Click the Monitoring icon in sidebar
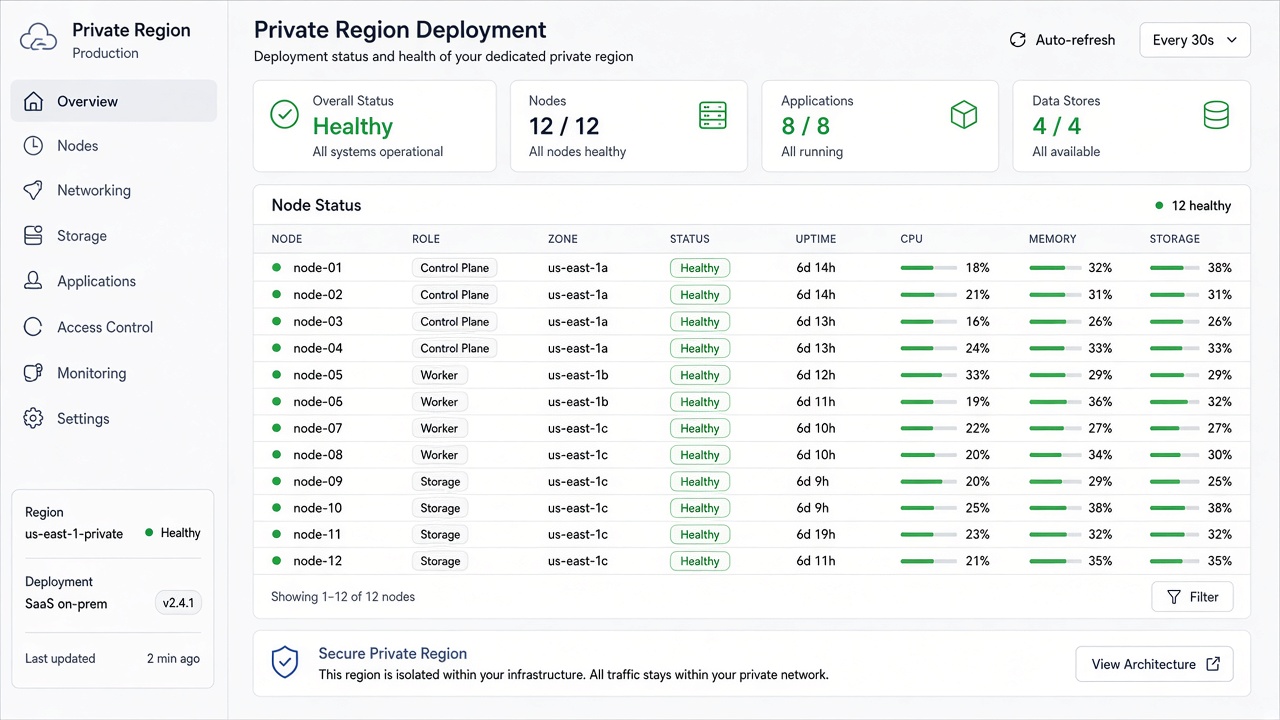 point(33,373)
